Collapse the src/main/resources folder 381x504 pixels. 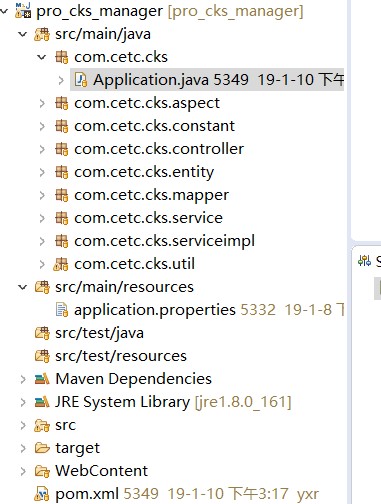[23, 287]
